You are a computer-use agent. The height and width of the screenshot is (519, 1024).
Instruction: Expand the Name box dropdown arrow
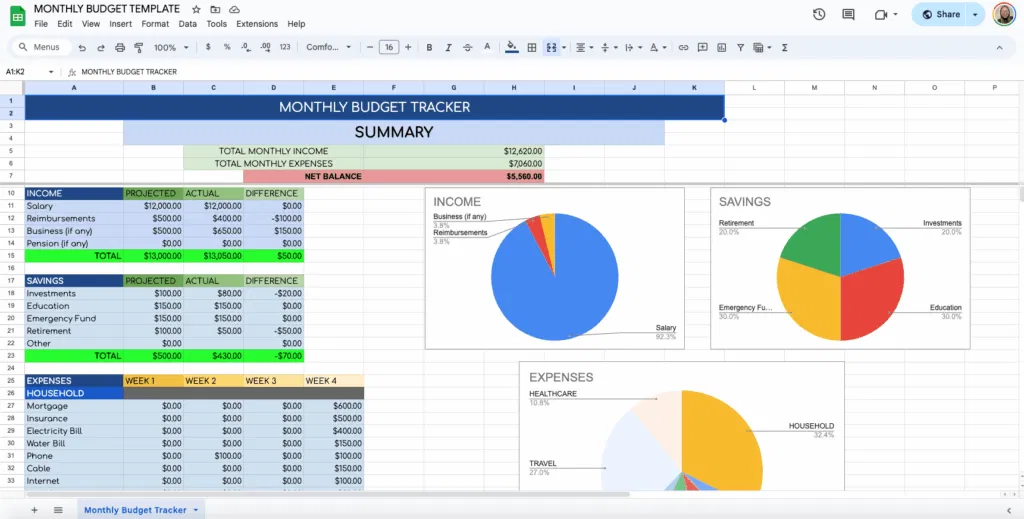pyautogui.click(x=51, y=72)
